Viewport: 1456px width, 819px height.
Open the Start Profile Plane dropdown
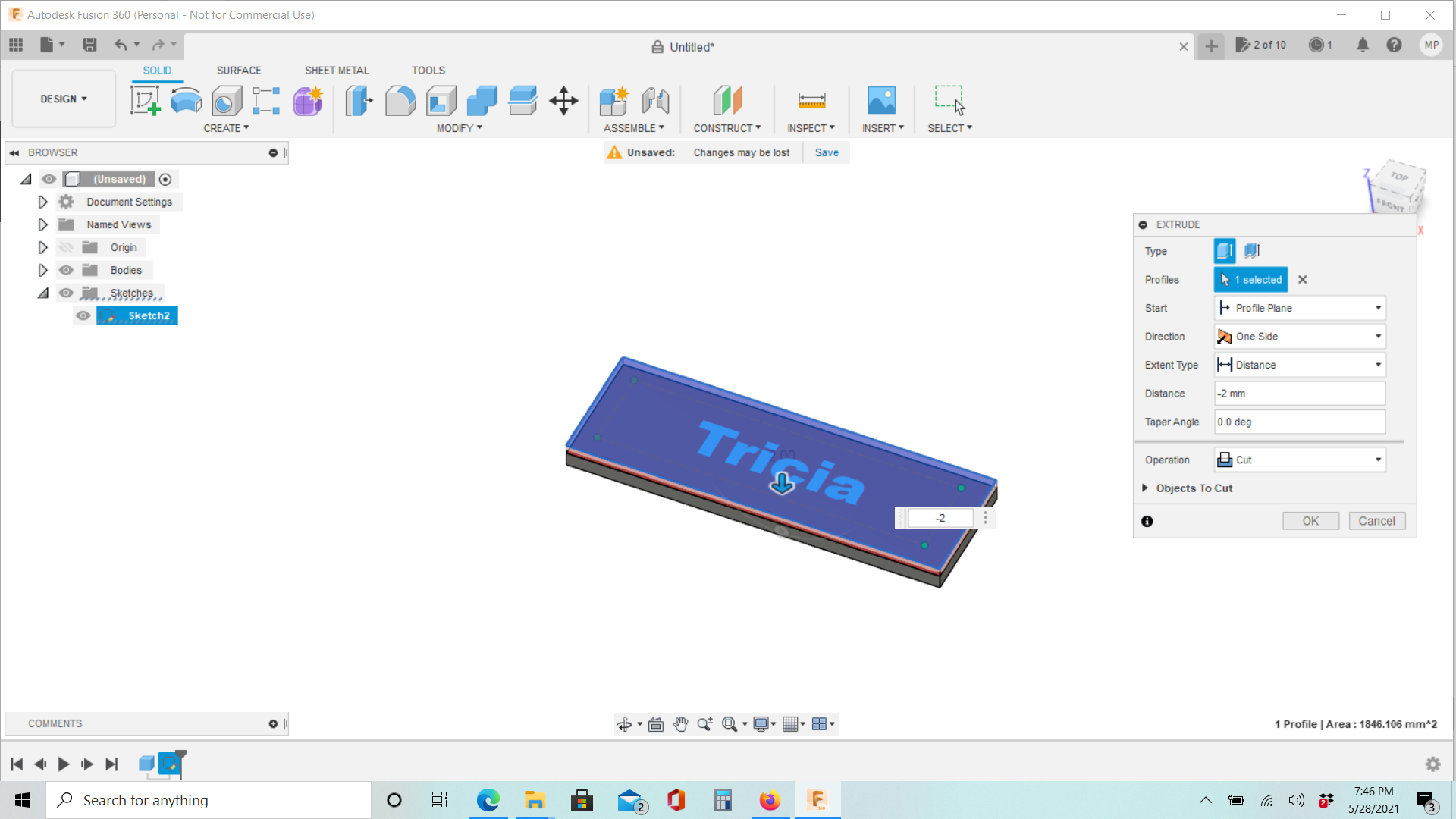click(1300, 308)
